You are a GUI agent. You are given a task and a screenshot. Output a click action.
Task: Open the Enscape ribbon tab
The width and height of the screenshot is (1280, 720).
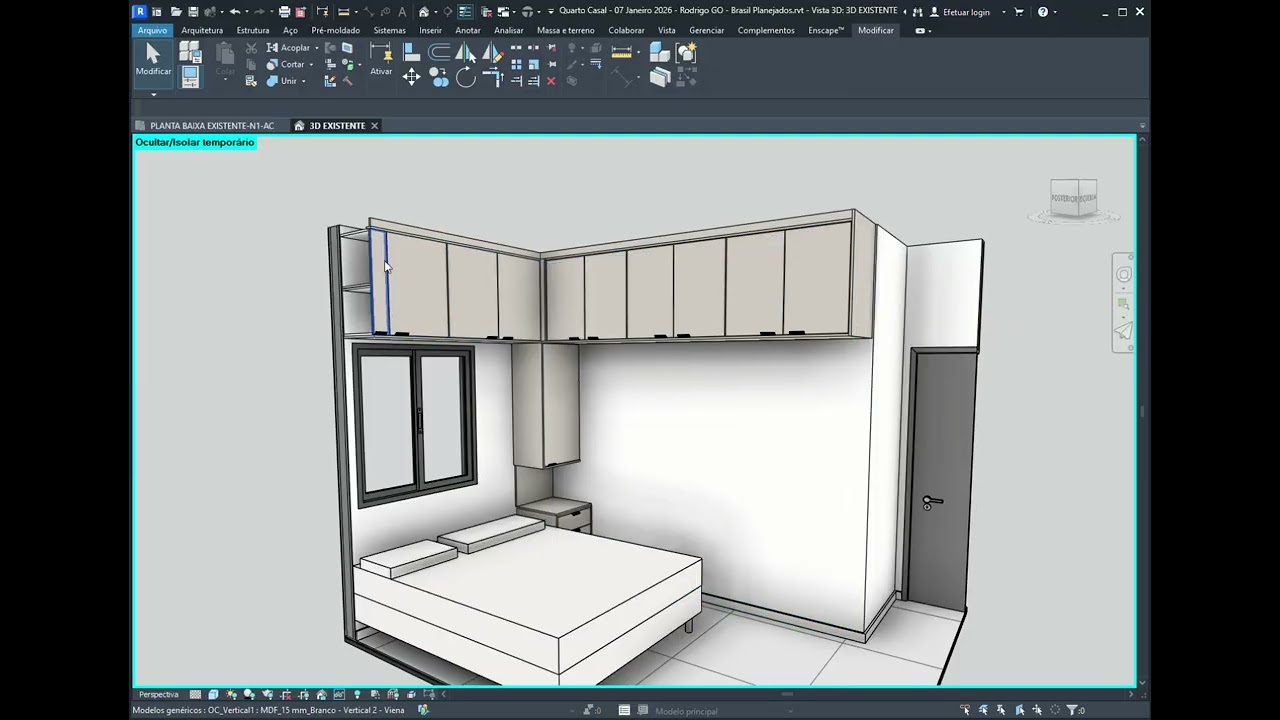coord(826,30)
